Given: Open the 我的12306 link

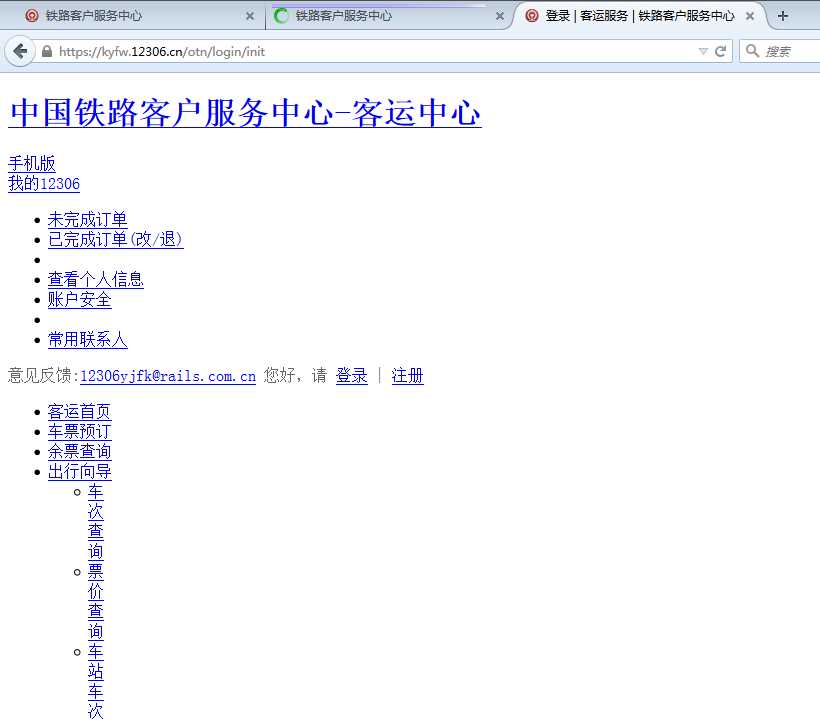Looking at the screenshot, I should point(44,184).
